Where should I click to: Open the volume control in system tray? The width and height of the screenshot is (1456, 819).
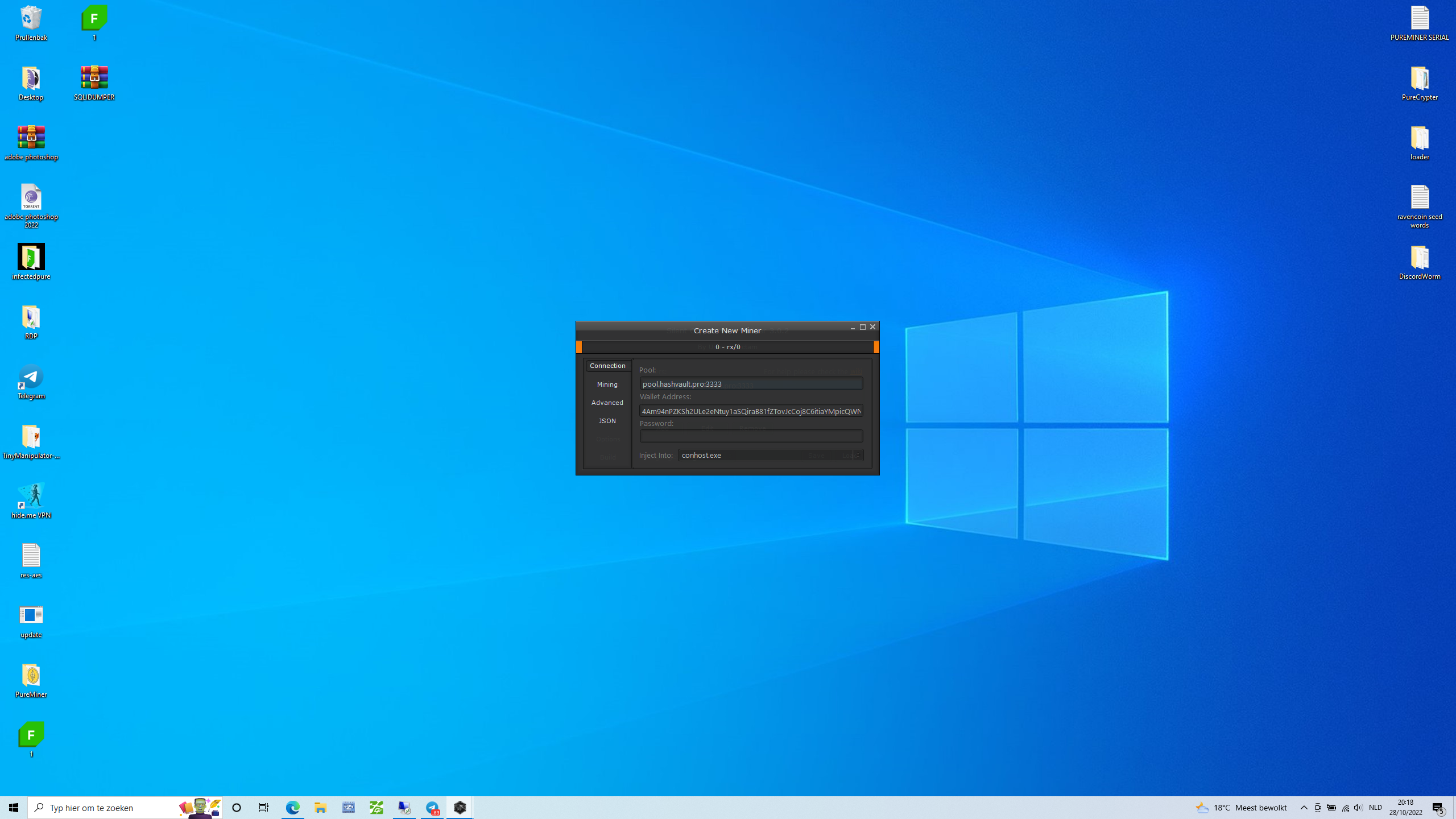(x=1358, y=808)
